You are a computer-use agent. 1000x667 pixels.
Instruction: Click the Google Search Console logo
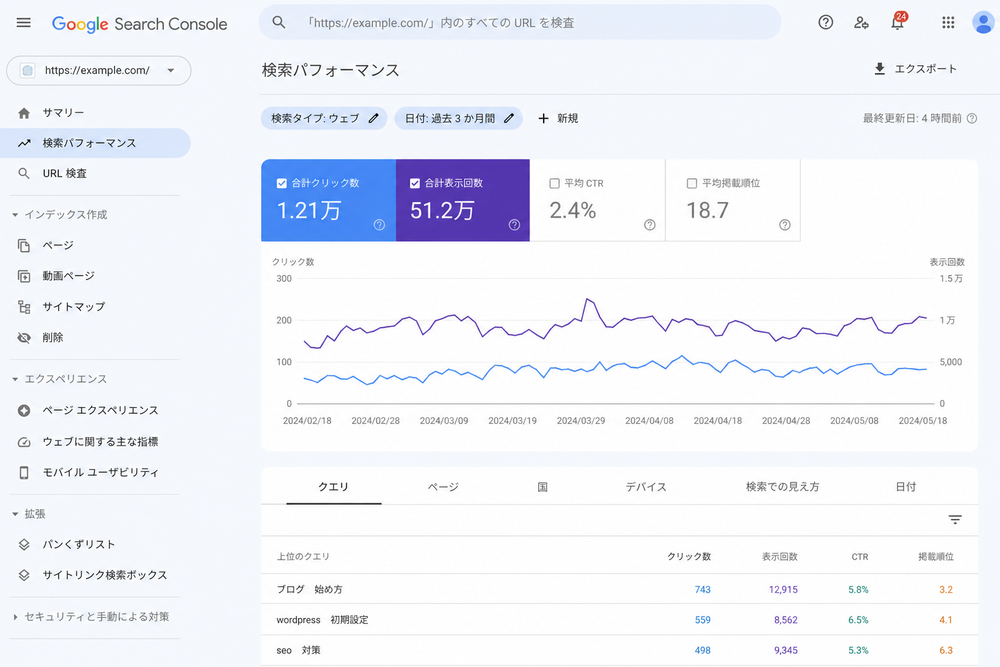[x=139, y=24]
